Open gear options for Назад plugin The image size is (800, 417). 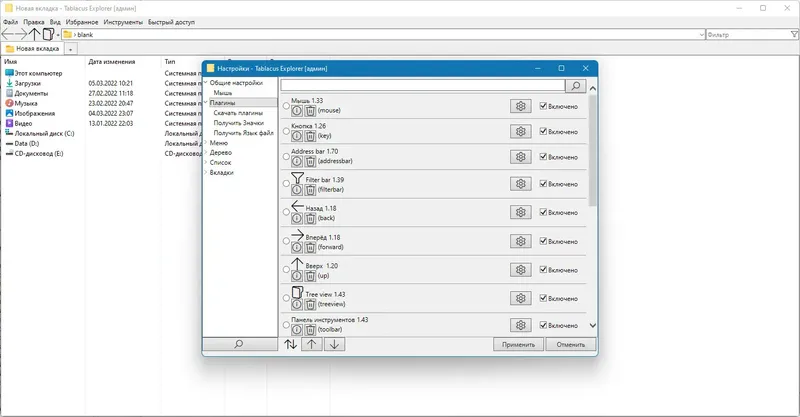pyautogui.click(x=520, y=212)
